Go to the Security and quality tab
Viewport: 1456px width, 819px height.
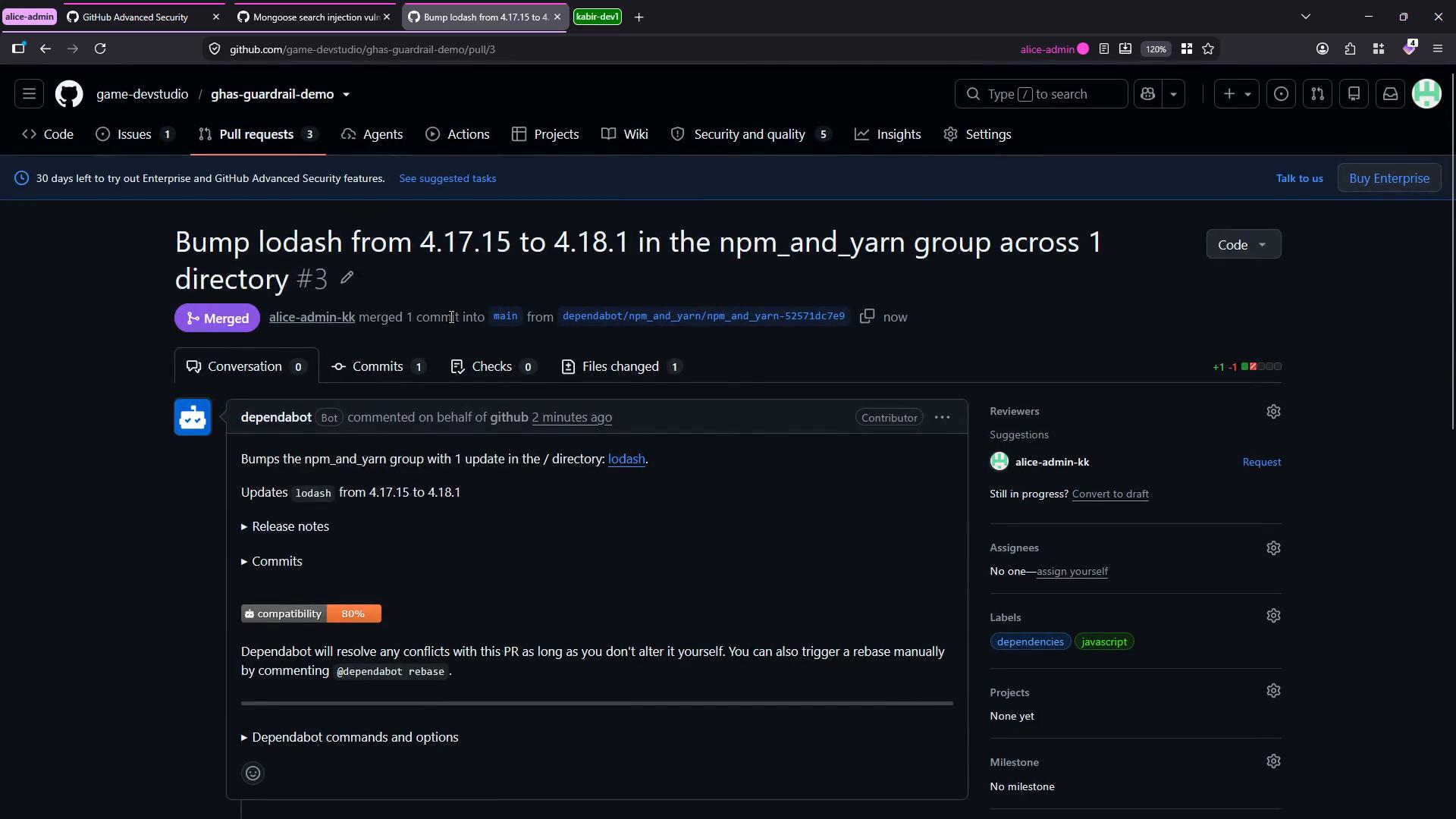tap(751, 134)
